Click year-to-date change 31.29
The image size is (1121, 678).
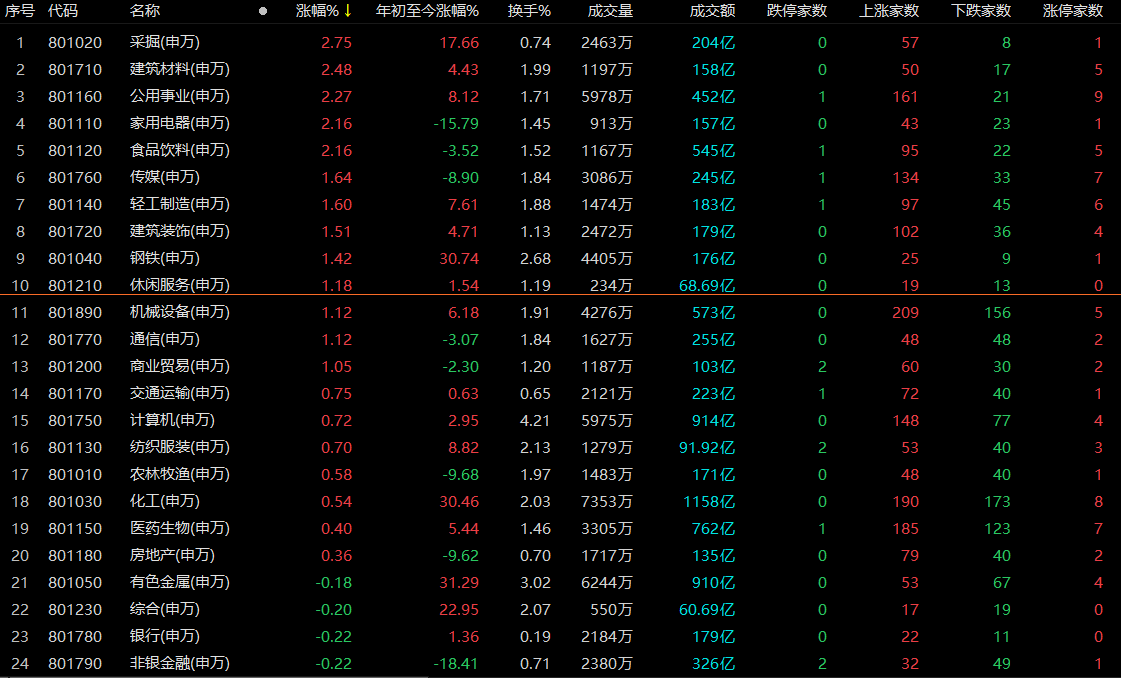point(459,583)
